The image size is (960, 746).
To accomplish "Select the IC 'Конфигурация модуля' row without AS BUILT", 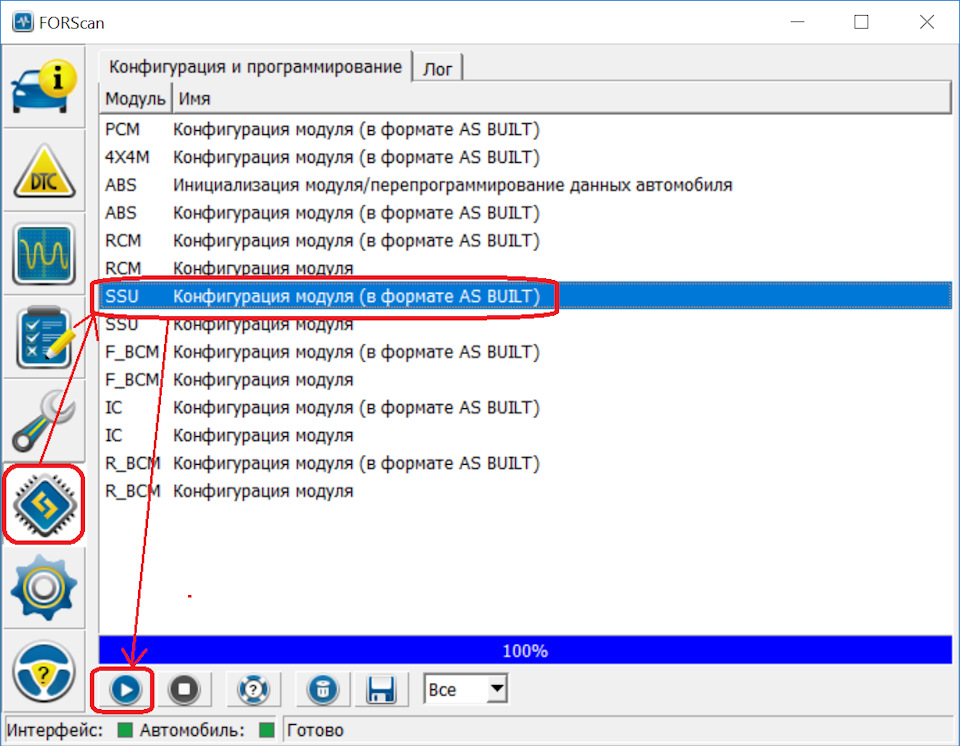I will pos(525,435).
